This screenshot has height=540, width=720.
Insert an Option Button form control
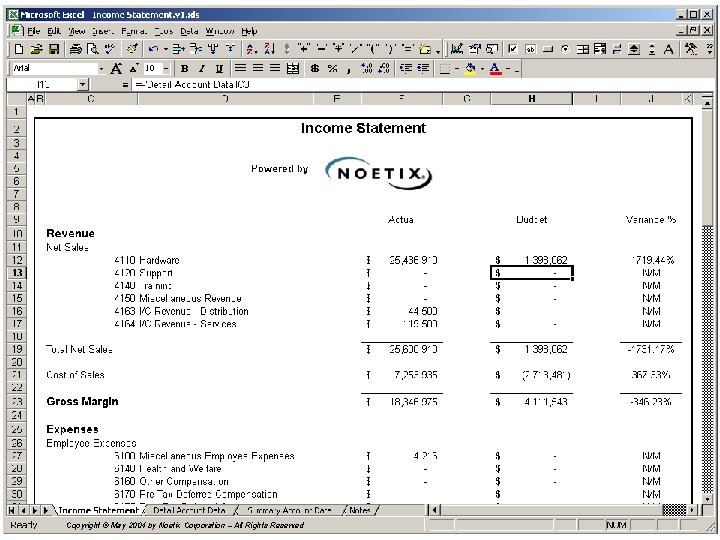(x=566, y=49)
